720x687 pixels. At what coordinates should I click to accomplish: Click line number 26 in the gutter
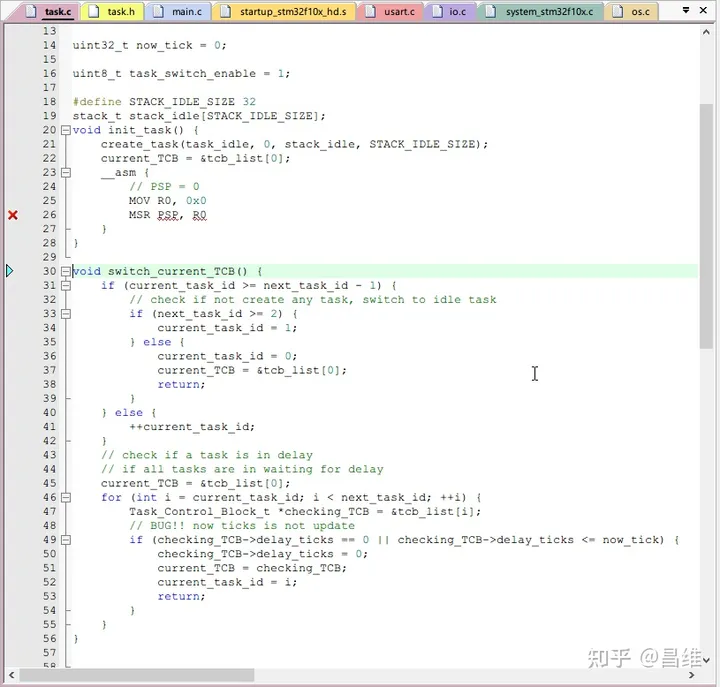coord(50,215)
